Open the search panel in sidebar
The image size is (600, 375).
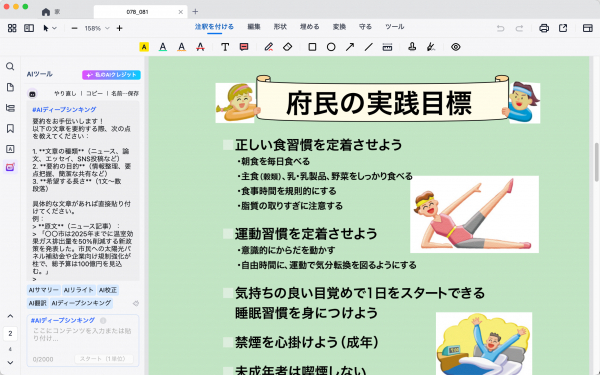(x=10, y=67)
